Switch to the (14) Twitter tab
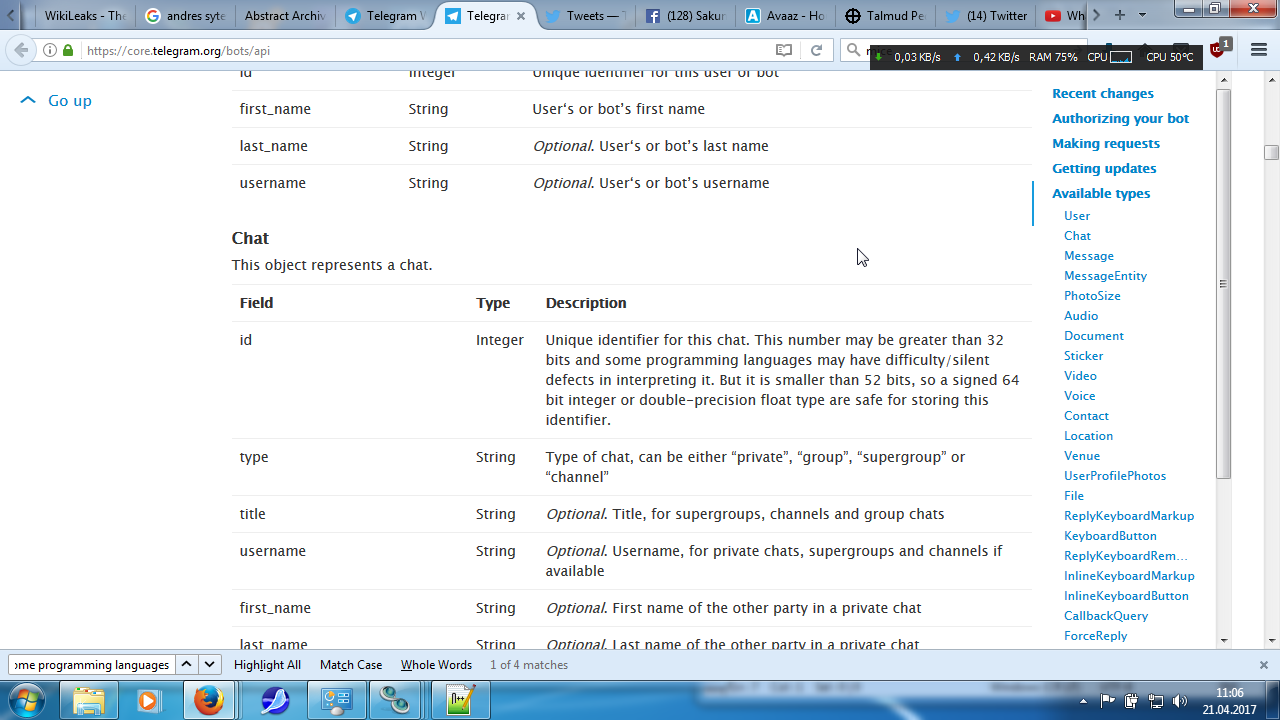Viewport: 1280px width, 720px height. [985, 16]
